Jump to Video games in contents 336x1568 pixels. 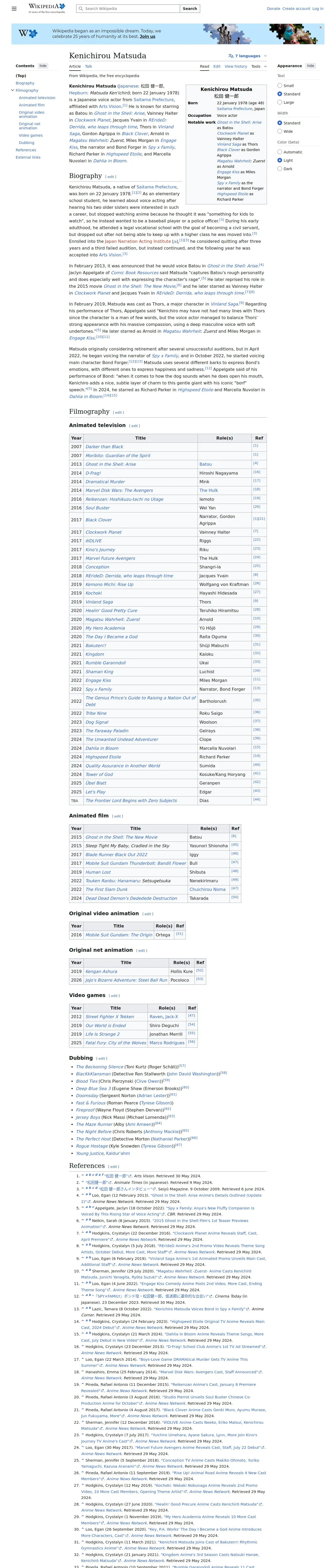[x=31, y=135]
